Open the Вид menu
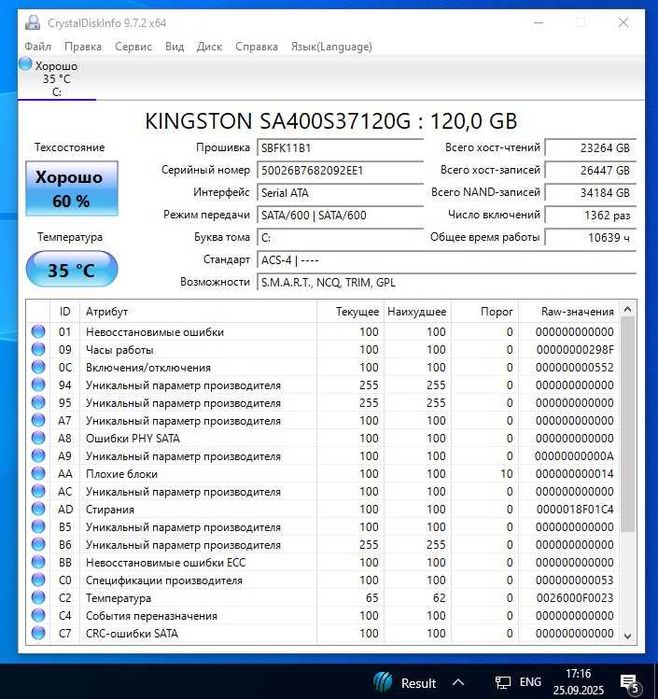The width and height of the screenshot is (658, 699). [x=174, y=46]
